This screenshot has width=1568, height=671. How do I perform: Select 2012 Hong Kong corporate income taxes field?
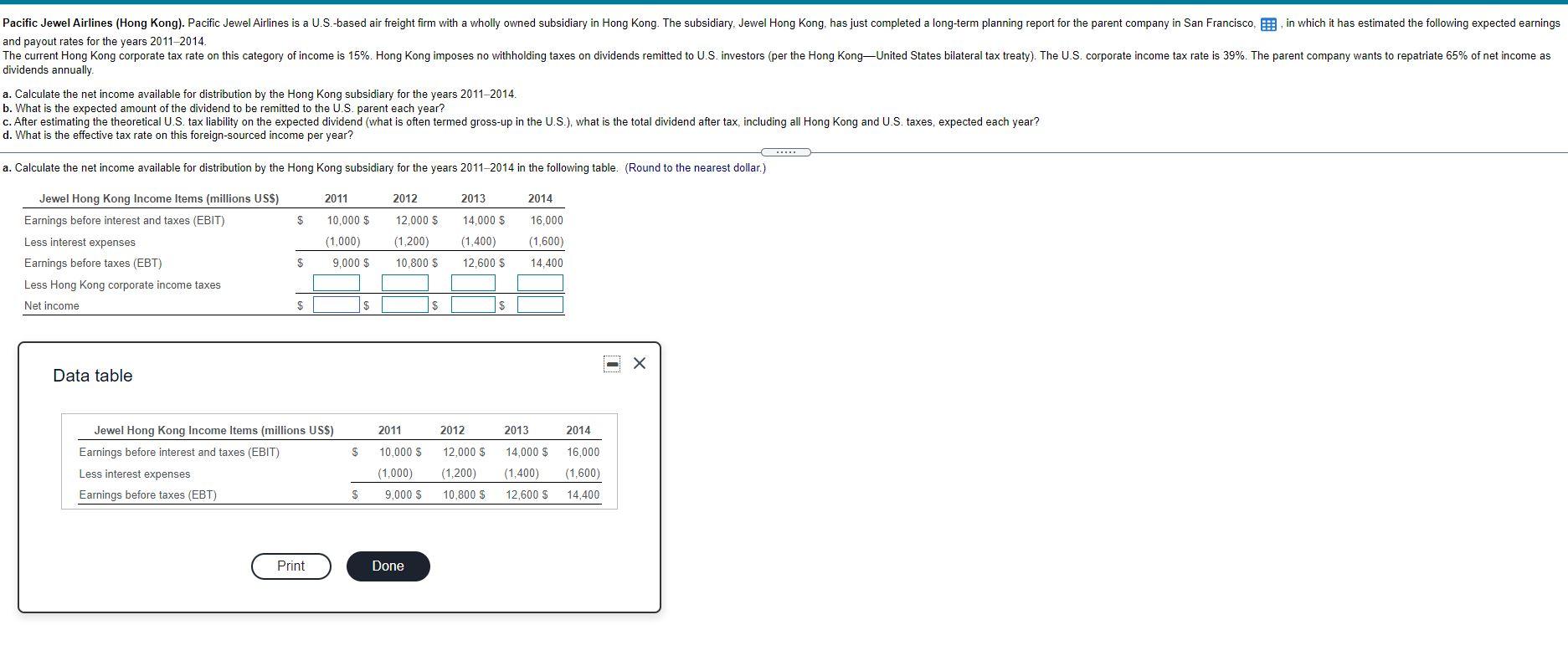click(x=405, y=284)
